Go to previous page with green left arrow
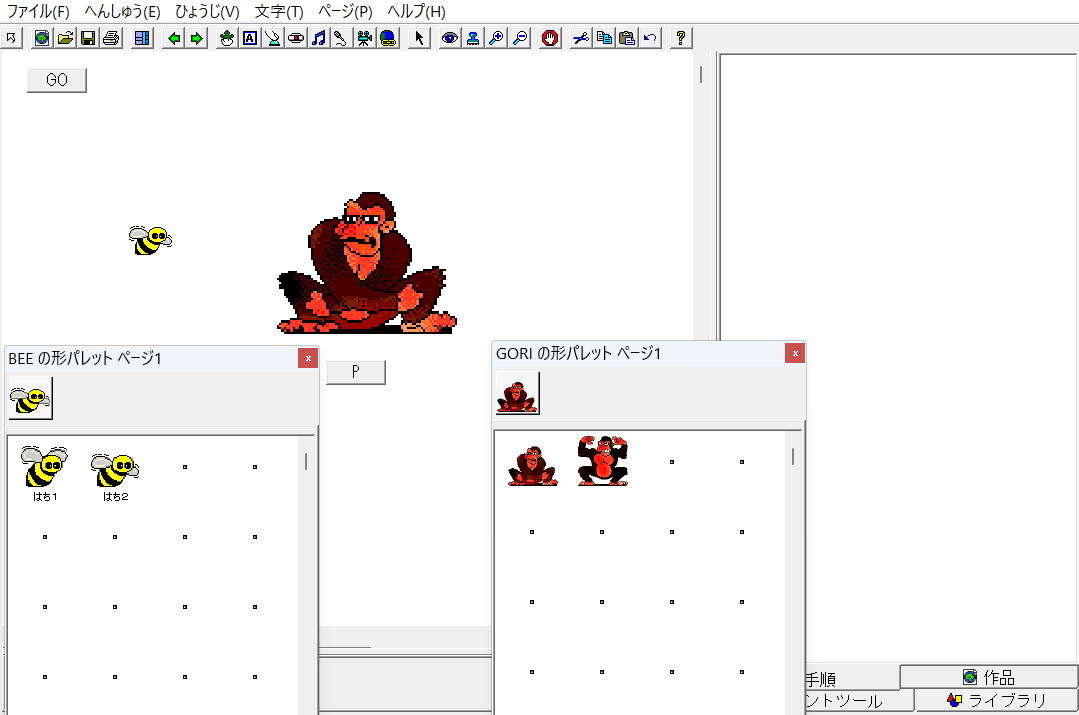Image resolution: width=1079 pixels, height=715 pixels. (174, 39)
